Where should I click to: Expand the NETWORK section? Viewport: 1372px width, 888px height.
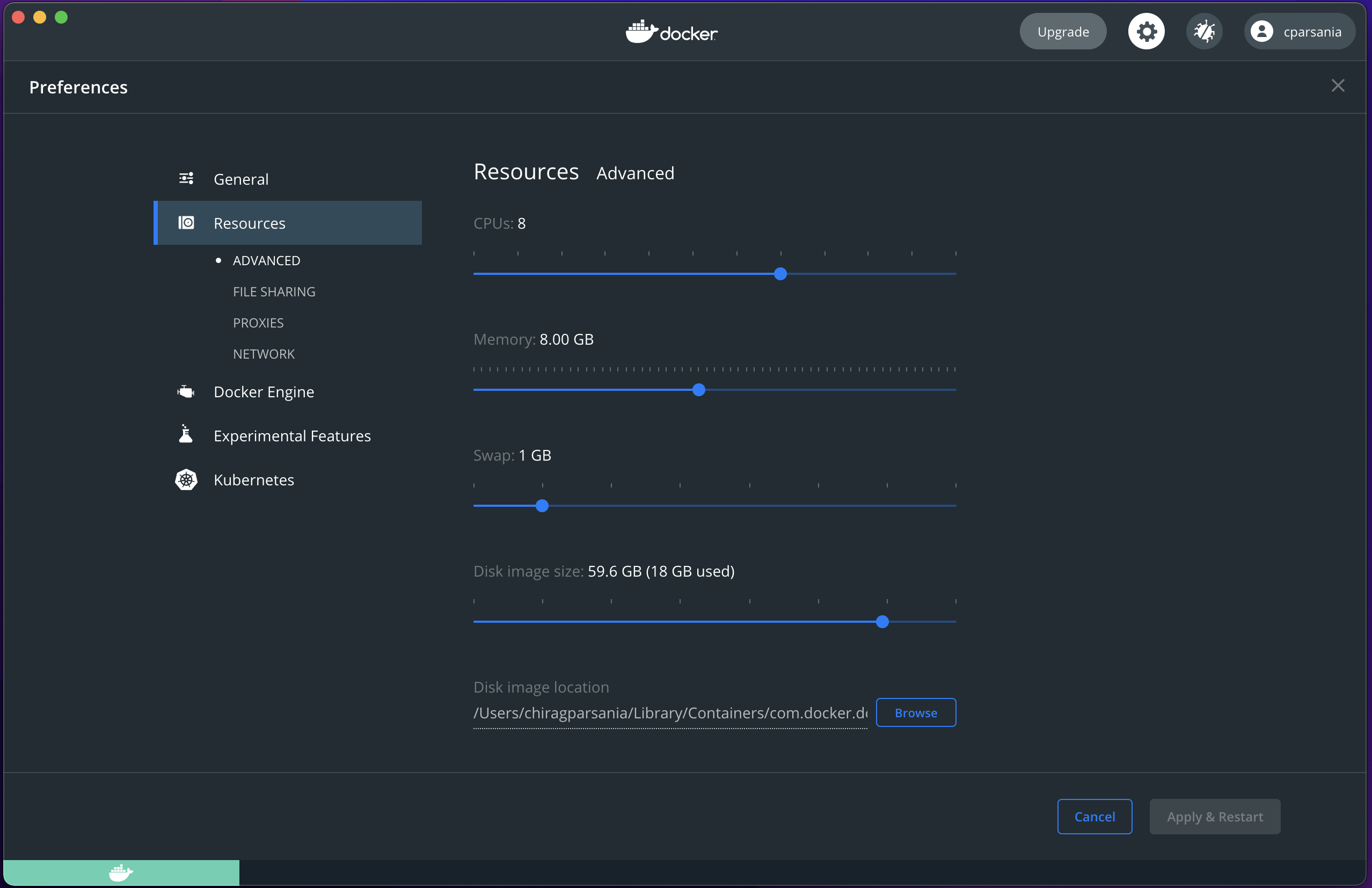coord(263,353)
